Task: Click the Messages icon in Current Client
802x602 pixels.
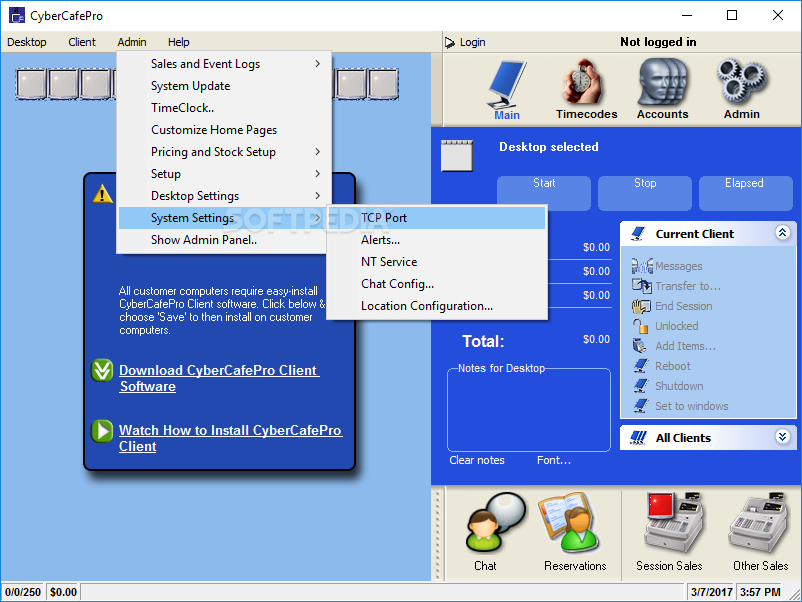Action: (641, 266)
